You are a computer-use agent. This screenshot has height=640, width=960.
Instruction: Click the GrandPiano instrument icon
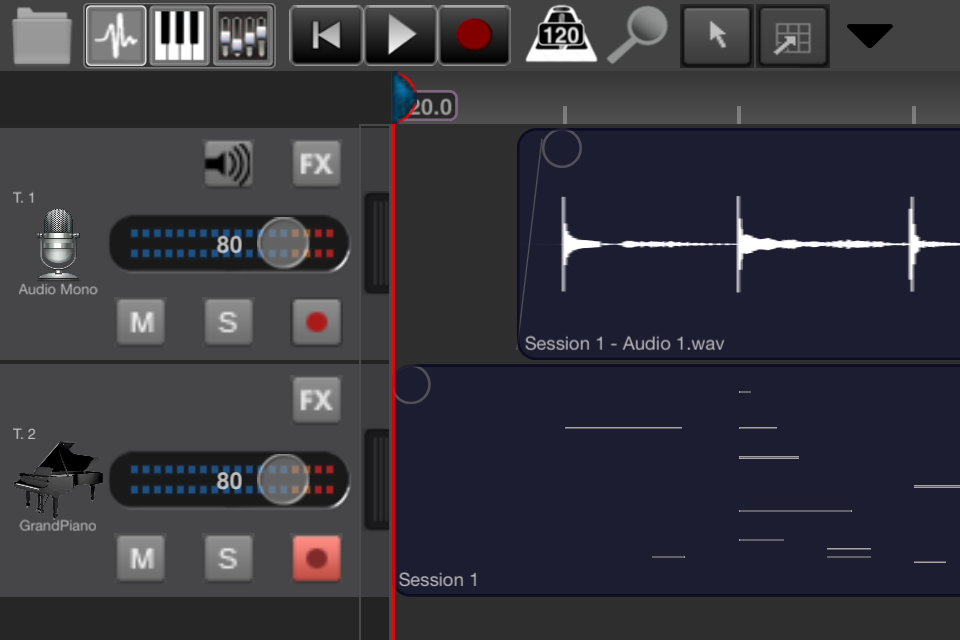[x=58, y=478]
